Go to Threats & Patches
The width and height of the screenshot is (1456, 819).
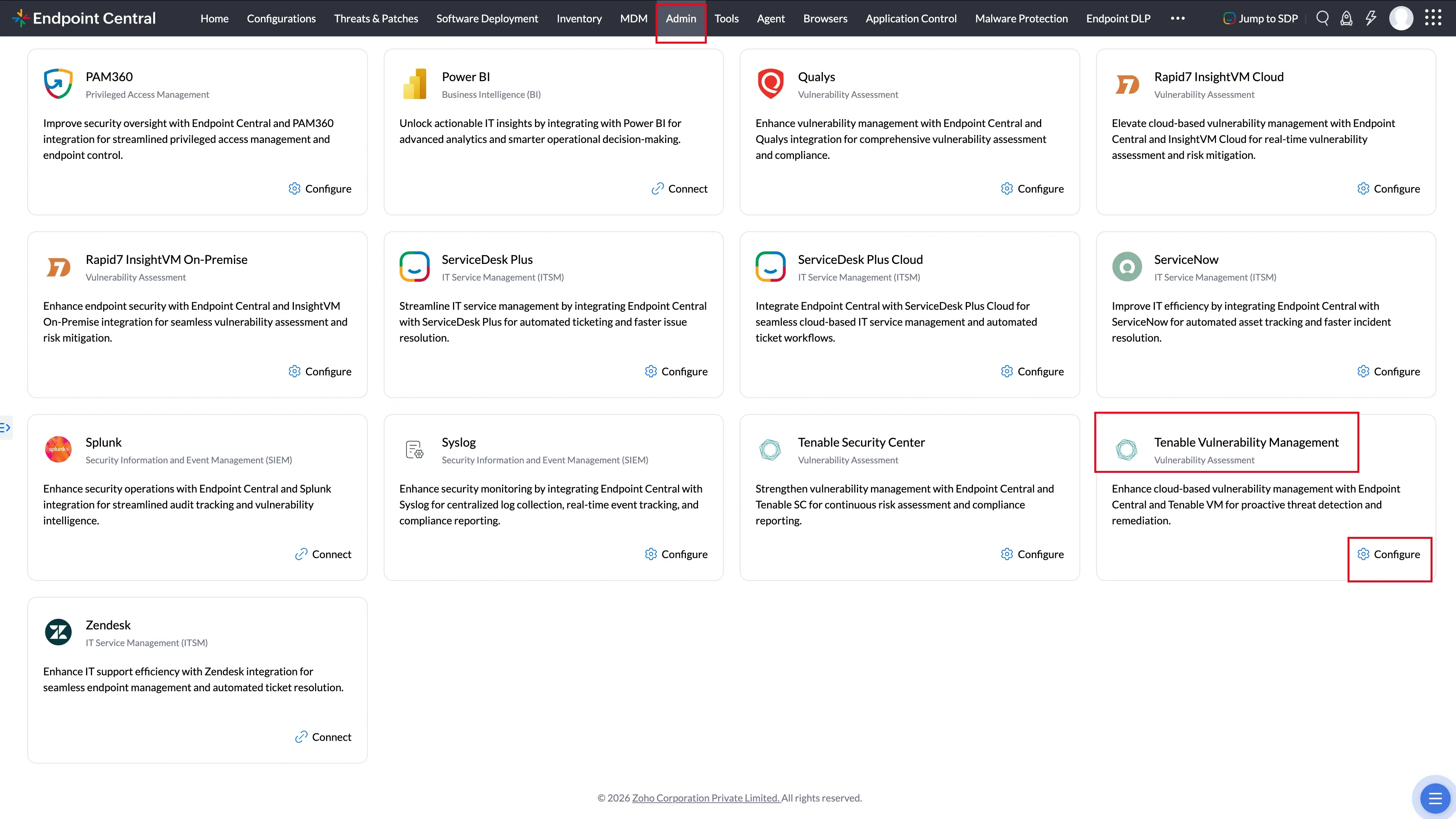tap(376, 19)
